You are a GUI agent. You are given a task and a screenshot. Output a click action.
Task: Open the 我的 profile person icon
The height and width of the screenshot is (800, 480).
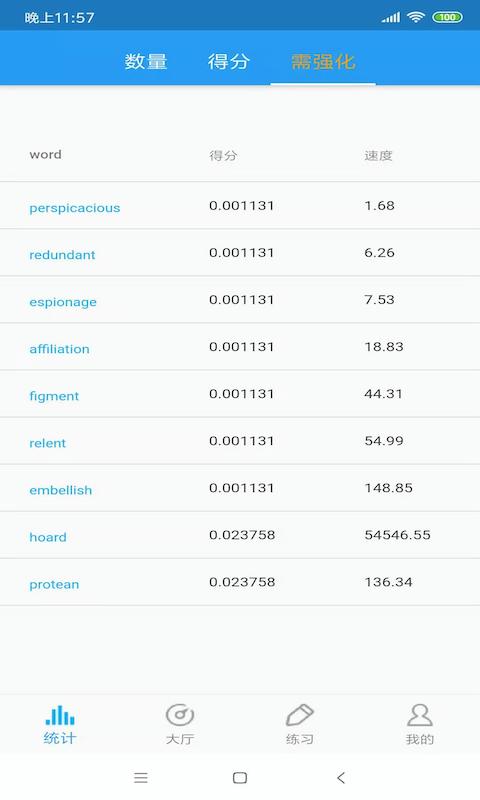pyautogui.click(x=419, y=714)
